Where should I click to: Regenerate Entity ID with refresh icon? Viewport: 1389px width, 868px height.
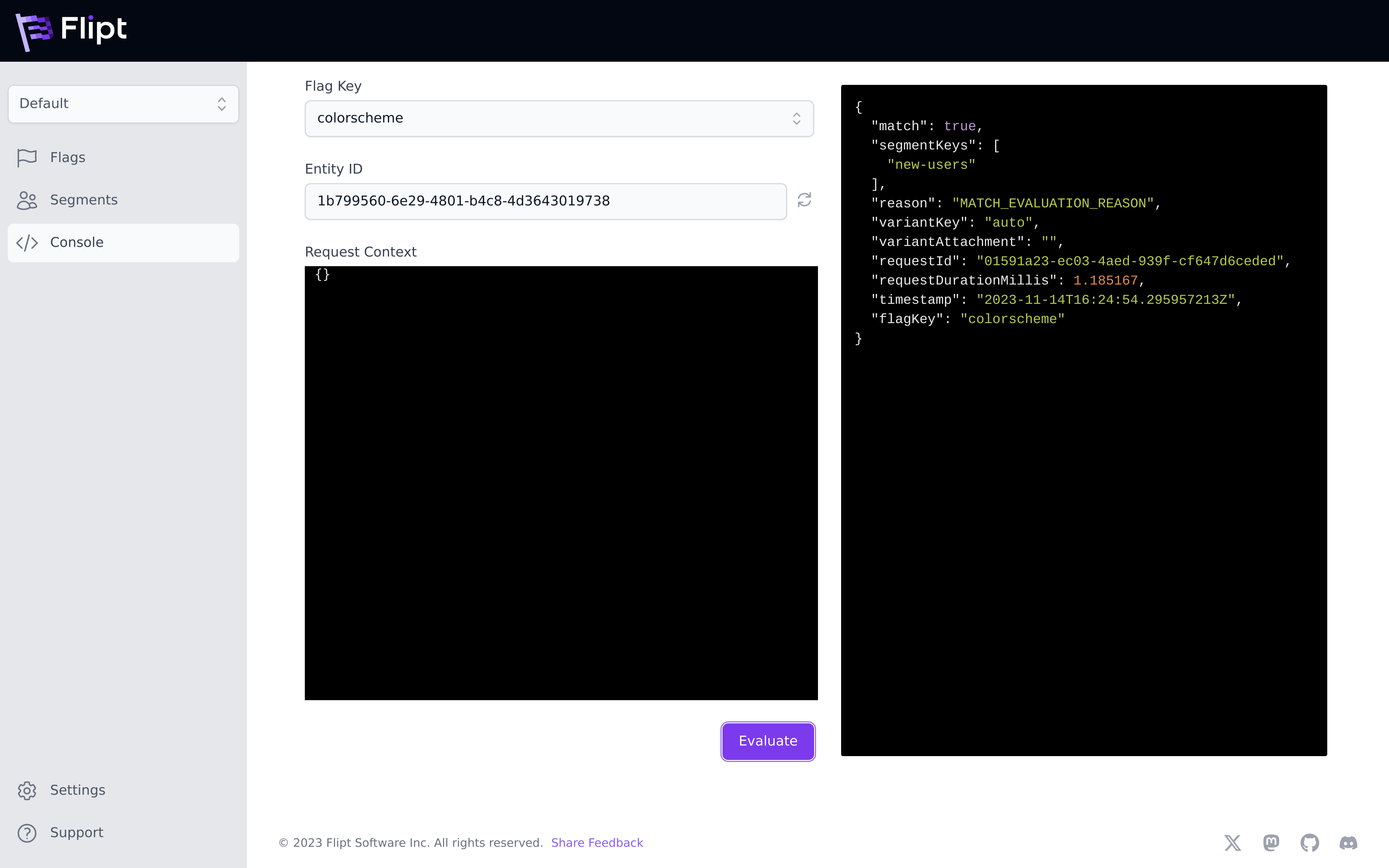804,200
